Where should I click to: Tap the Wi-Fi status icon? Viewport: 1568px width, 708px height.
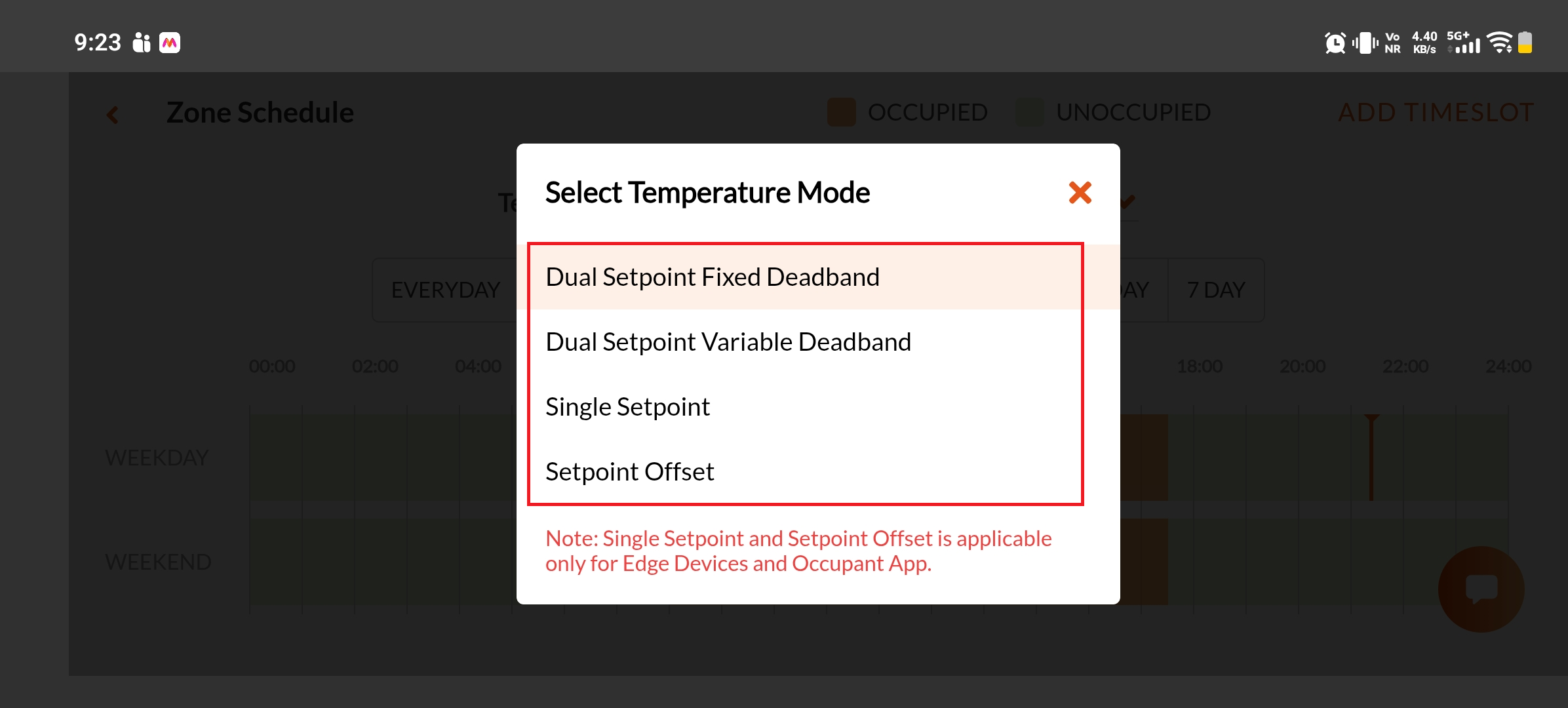click(x=1499, y=43)
